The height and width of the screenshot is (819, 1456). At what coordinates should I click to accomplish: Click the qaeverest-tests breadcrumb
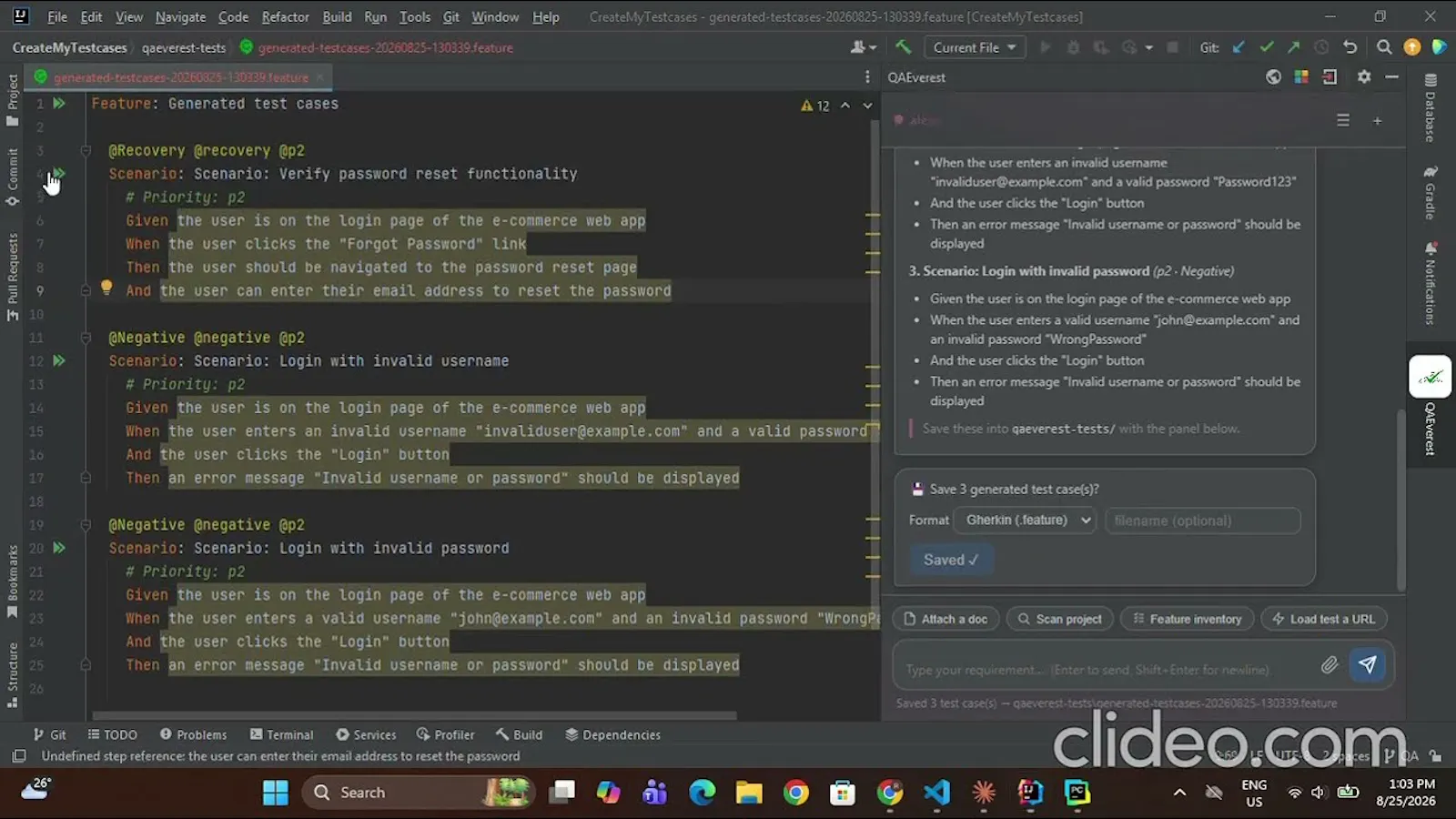pyautogui.click(x=184, y=47)
